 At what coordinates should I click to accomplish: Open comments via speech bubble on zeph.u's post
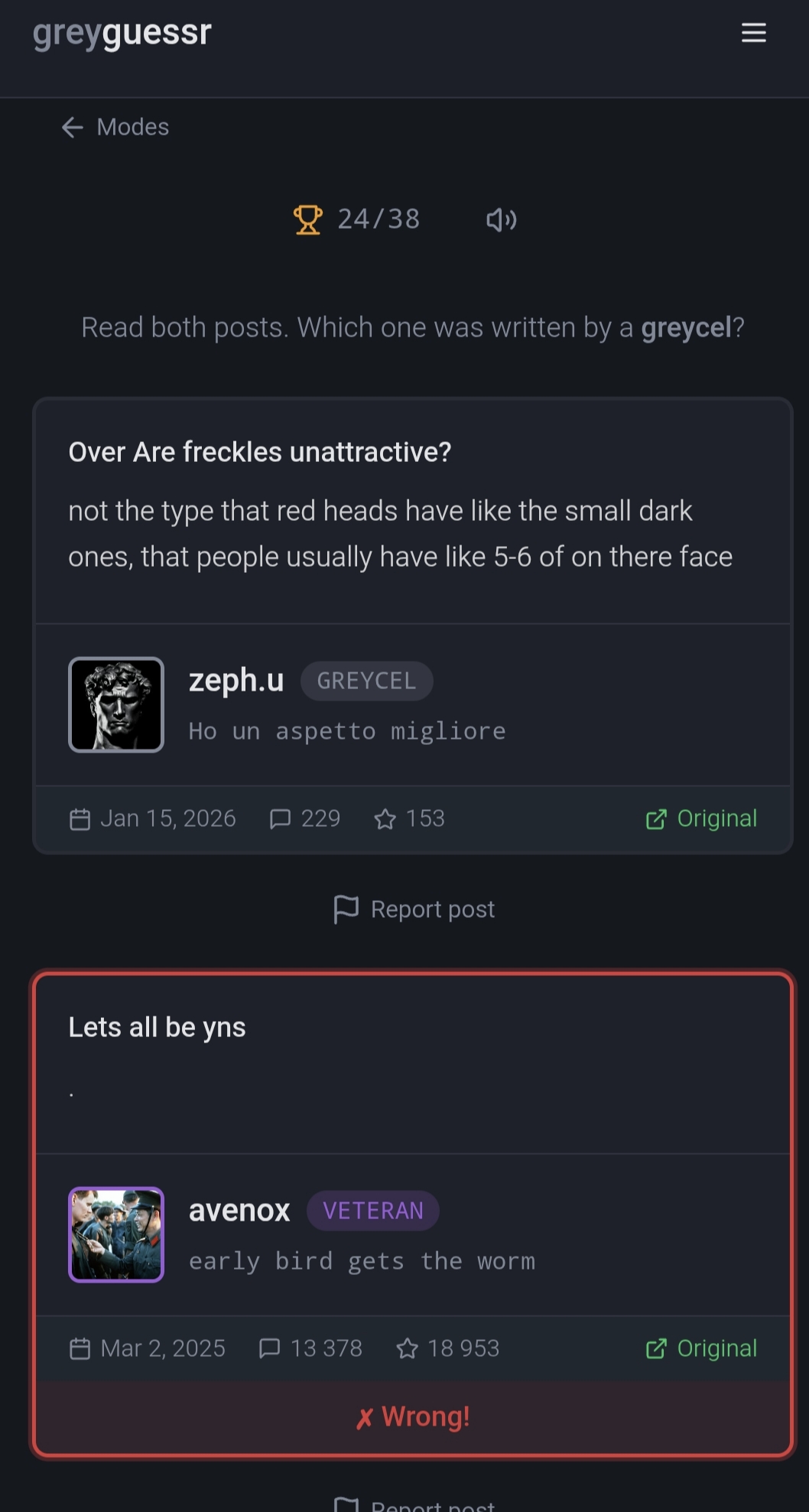click(x=281, y=818)
